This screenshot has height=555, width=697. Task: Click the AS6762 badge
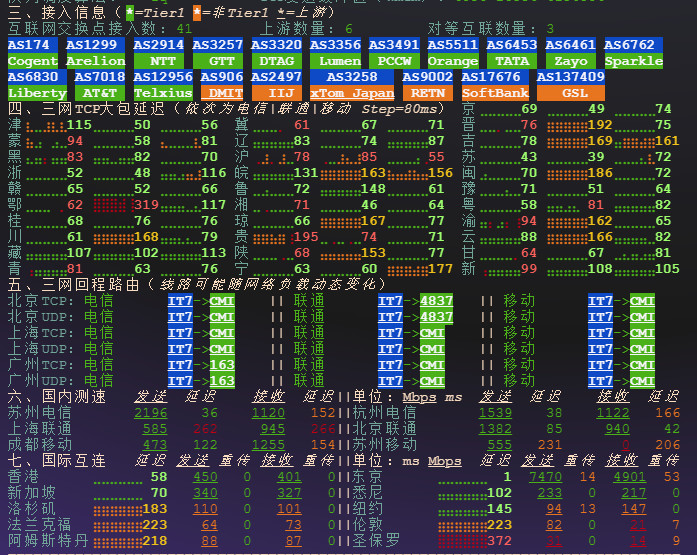633,45
